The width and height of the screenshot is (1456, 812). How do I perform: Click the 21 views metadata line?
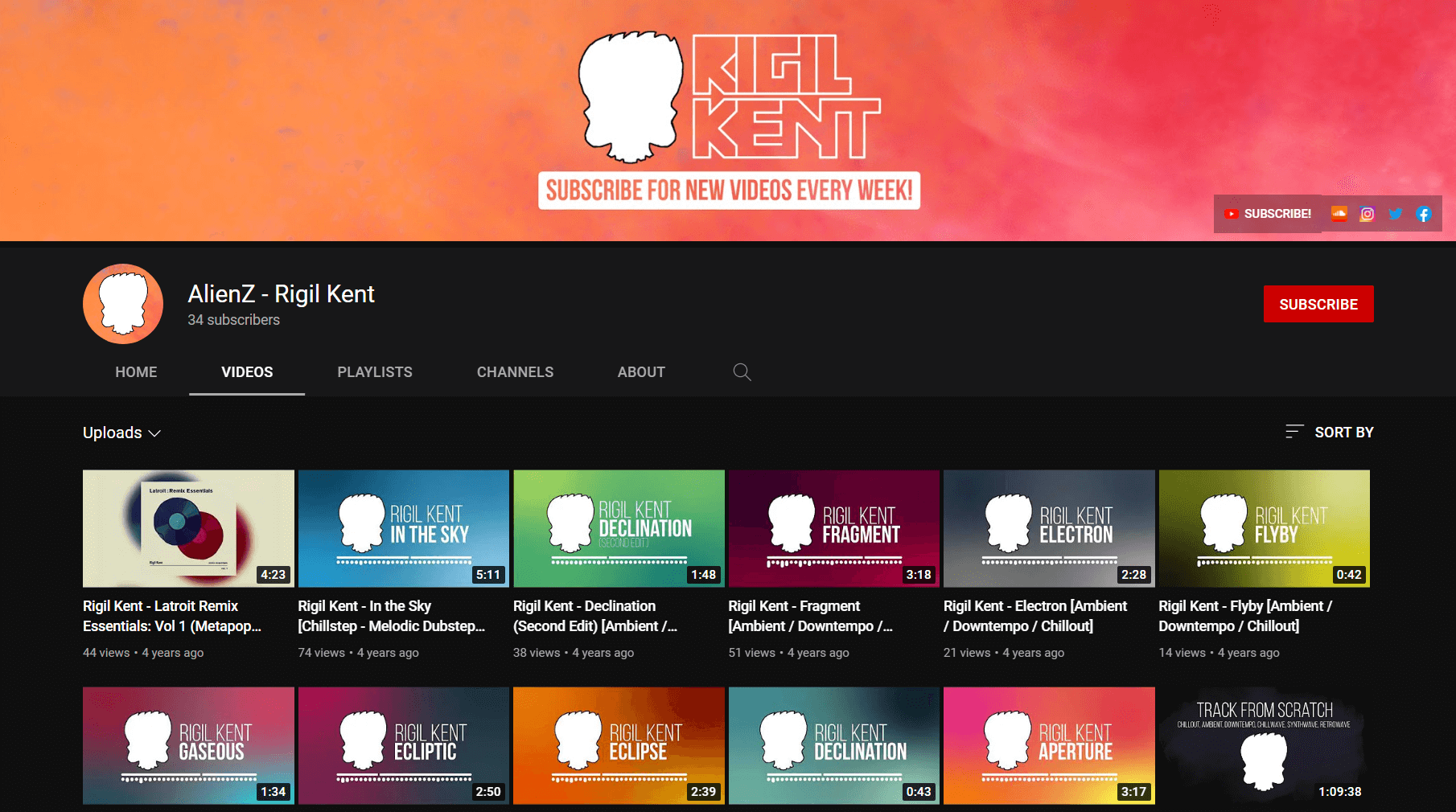click(1004, 653)
